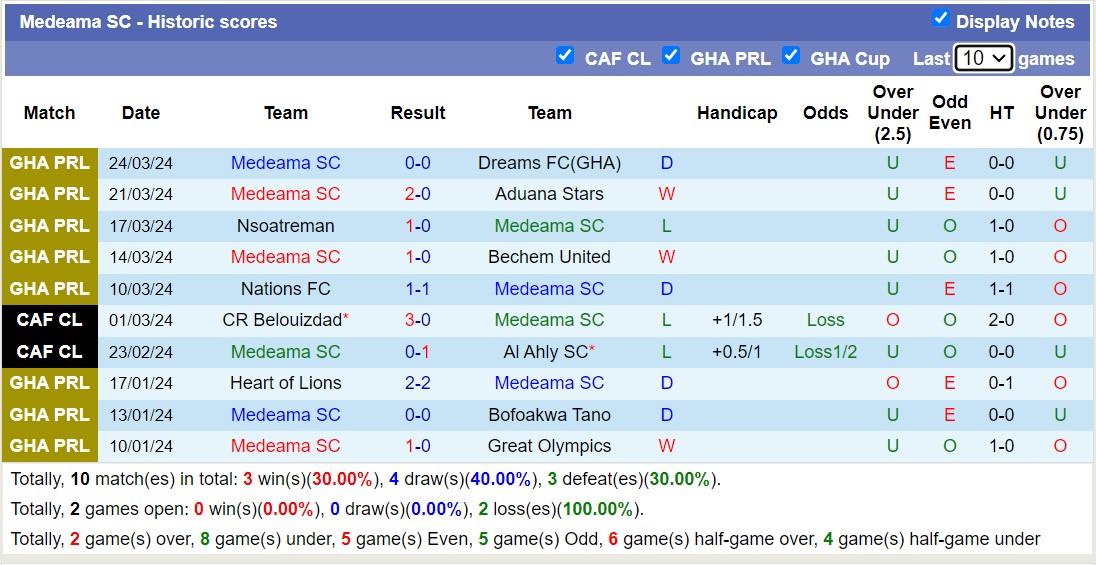
Task: Toggle the Display Notes checkbox
Action: click(940, 18)
